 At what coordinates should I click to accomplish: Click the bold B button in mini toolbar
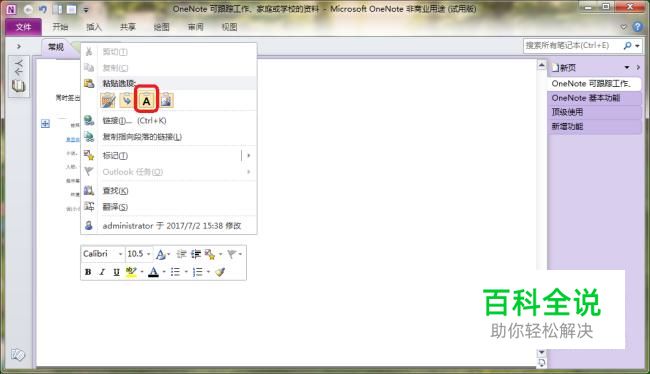click(88, 272)
